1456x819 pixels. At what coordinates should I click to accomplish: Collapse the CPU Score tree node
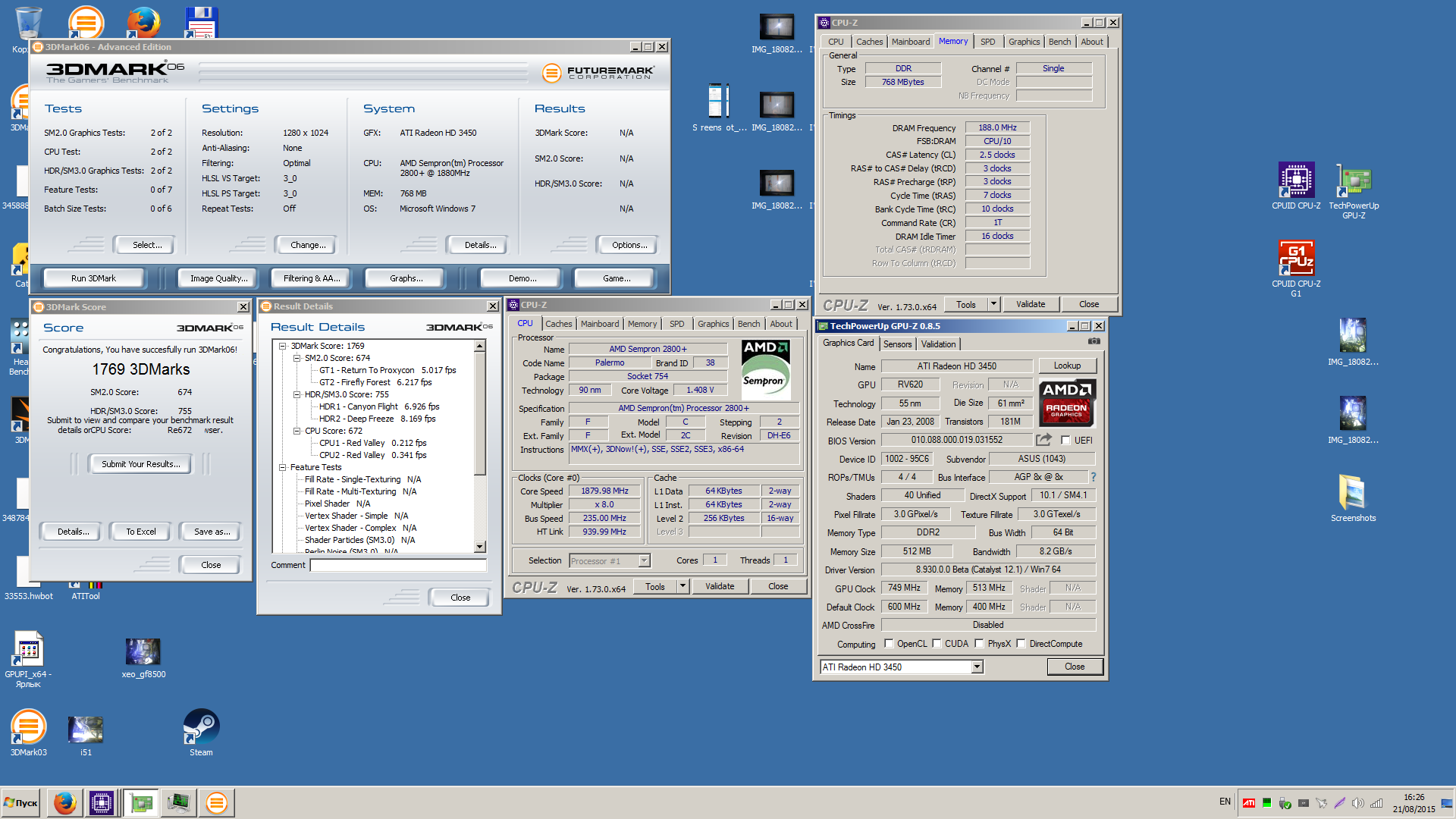coord(297,431)
